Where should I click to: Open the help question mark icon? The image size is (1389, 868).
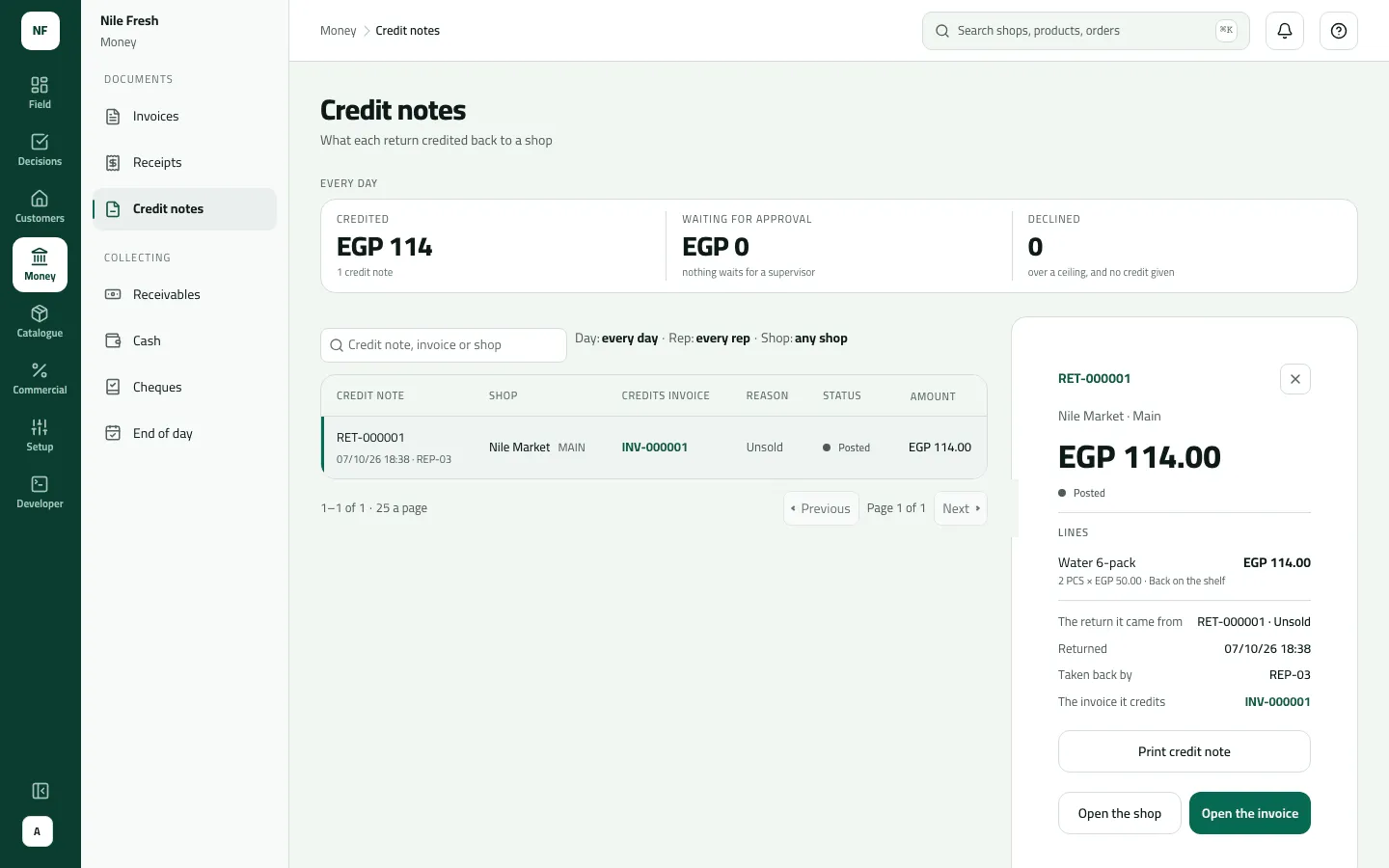coord(1339,31)
